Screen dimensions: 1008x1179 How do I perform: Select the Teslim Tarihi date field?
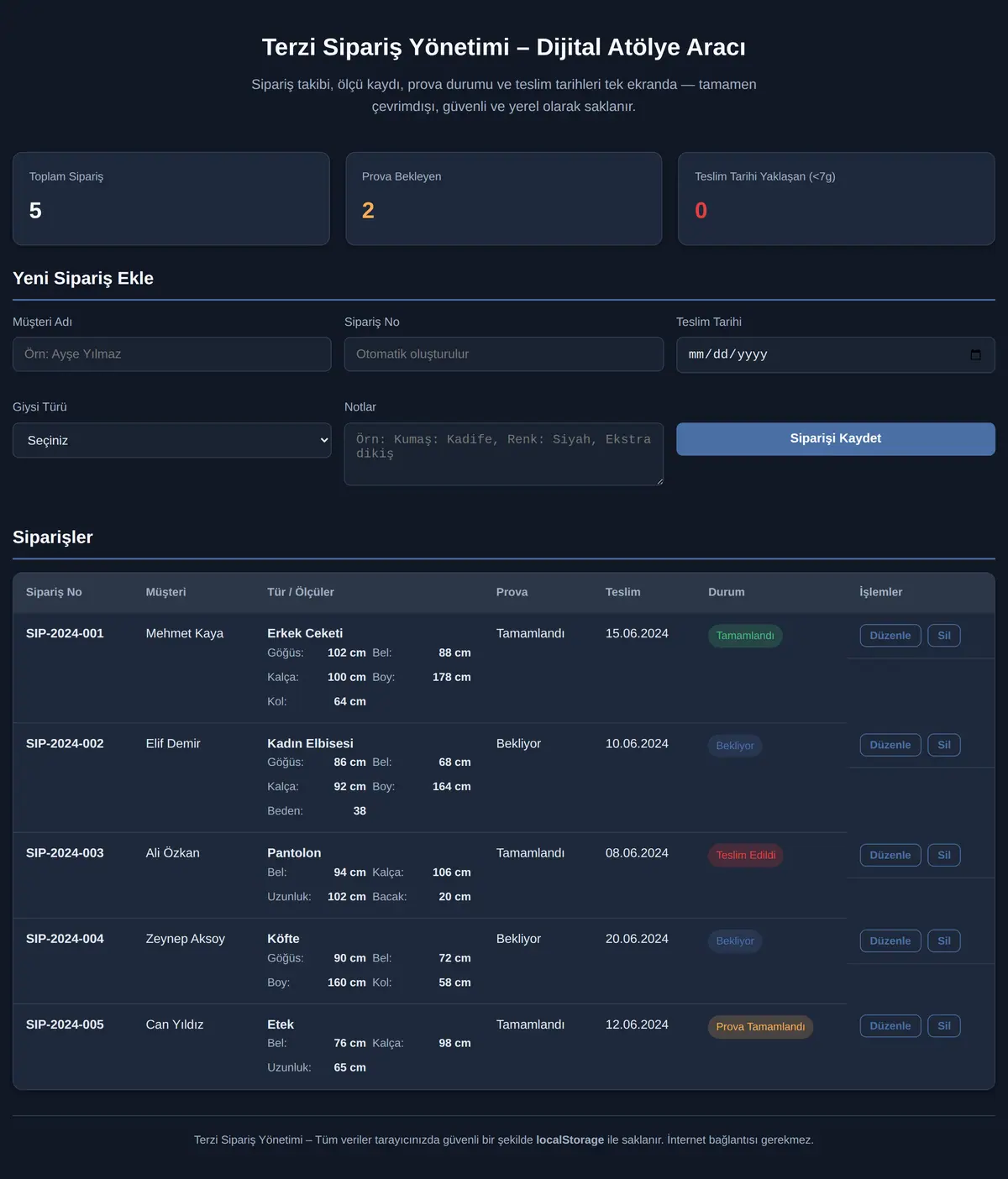point(836,355)
